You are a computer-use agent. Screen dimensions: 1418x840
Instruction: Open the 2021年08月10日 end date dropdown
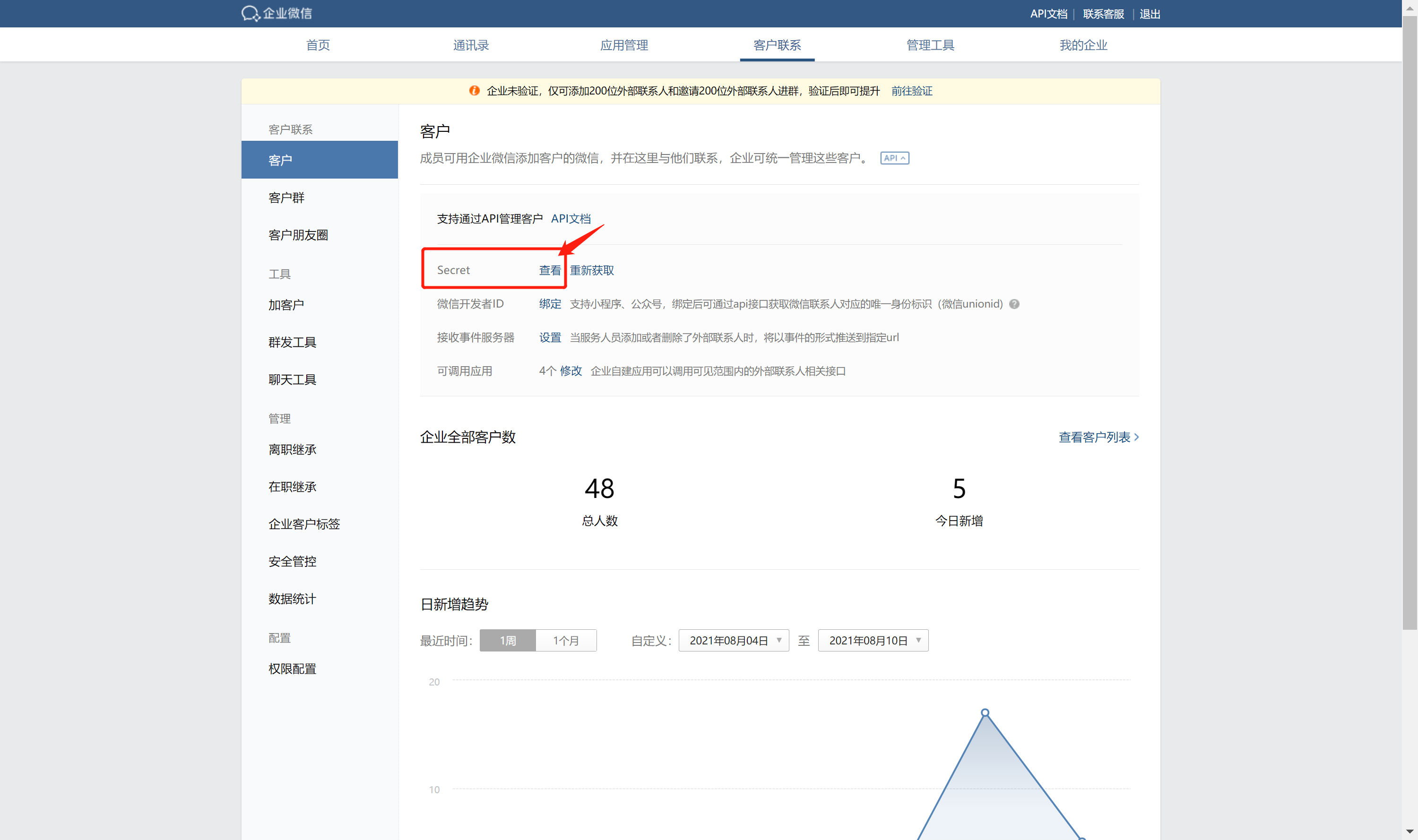873,640
